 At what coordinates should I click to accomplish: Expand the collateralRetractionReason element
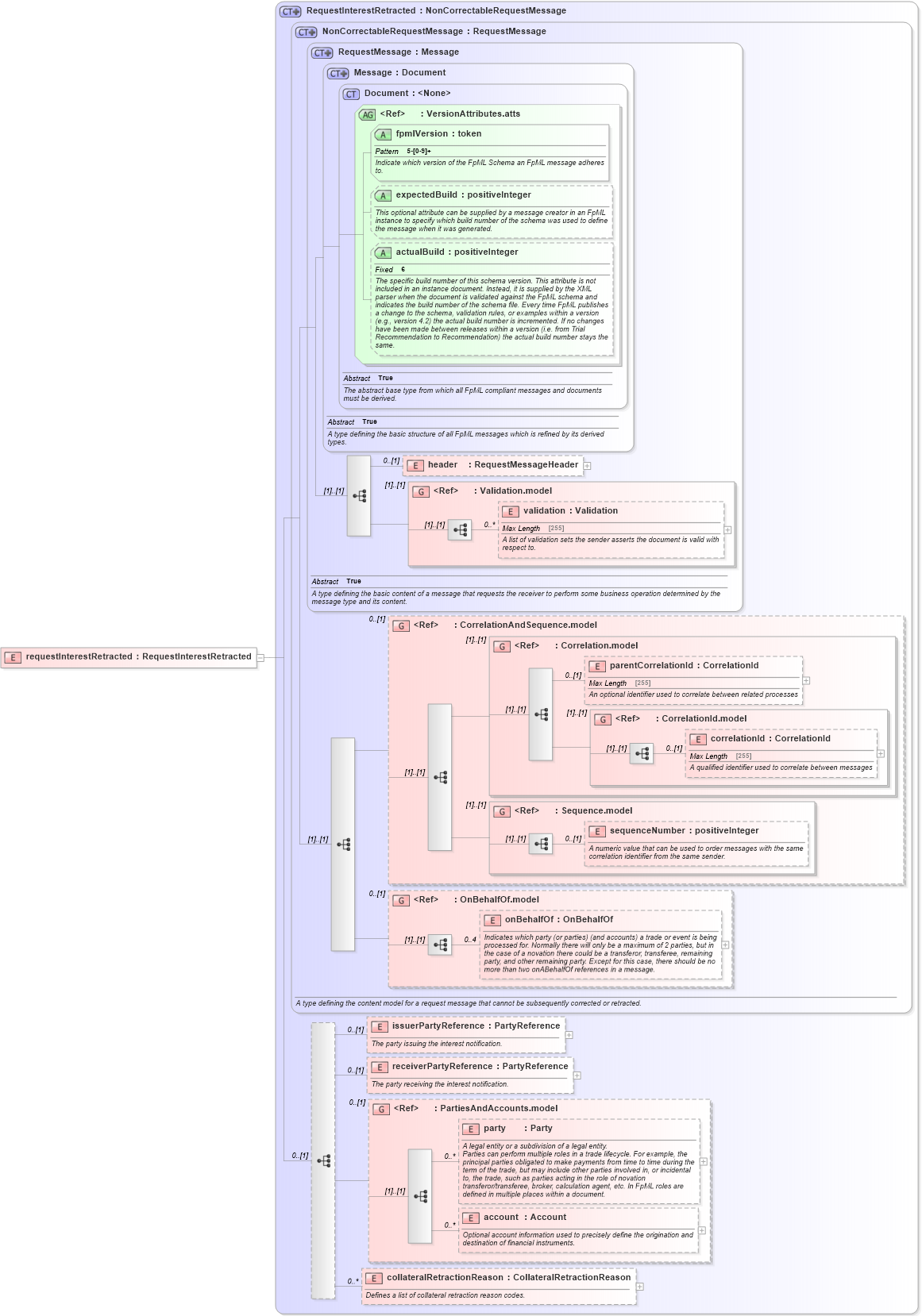639,1287
